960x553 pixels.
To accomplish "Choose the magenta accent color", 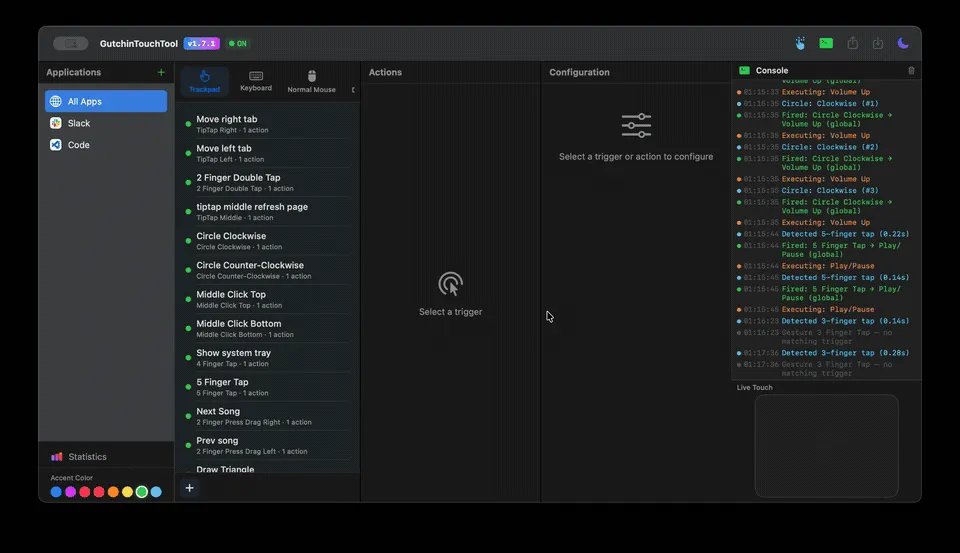I will pyautogui.click(x=70, y=492).
